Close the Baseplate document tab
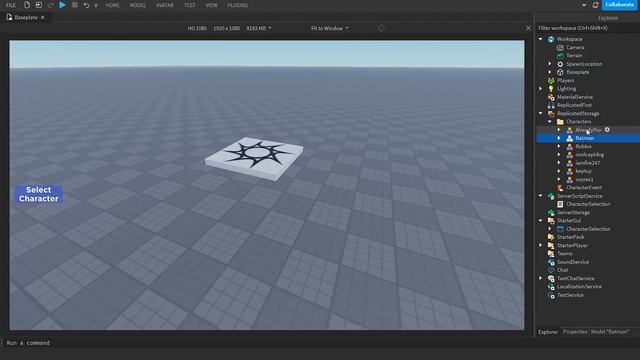 pos(42,18)
